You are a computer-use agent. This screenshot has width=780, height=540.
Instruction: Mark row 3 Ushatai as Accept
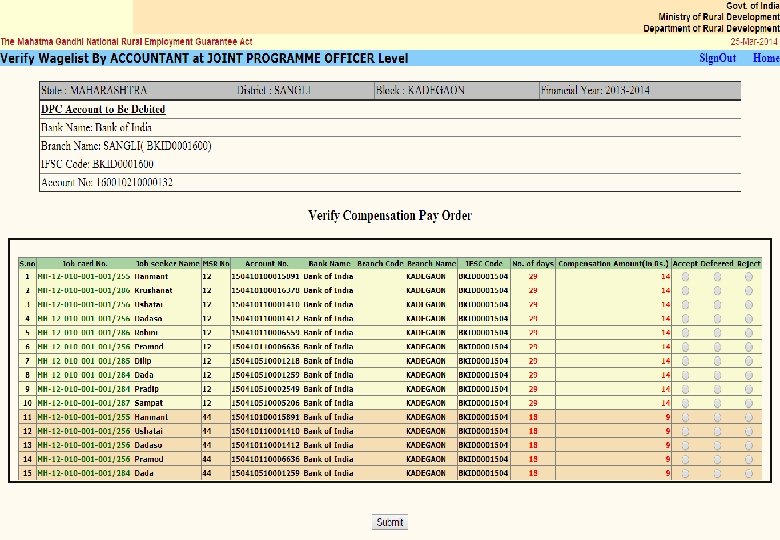click(685, 304)
